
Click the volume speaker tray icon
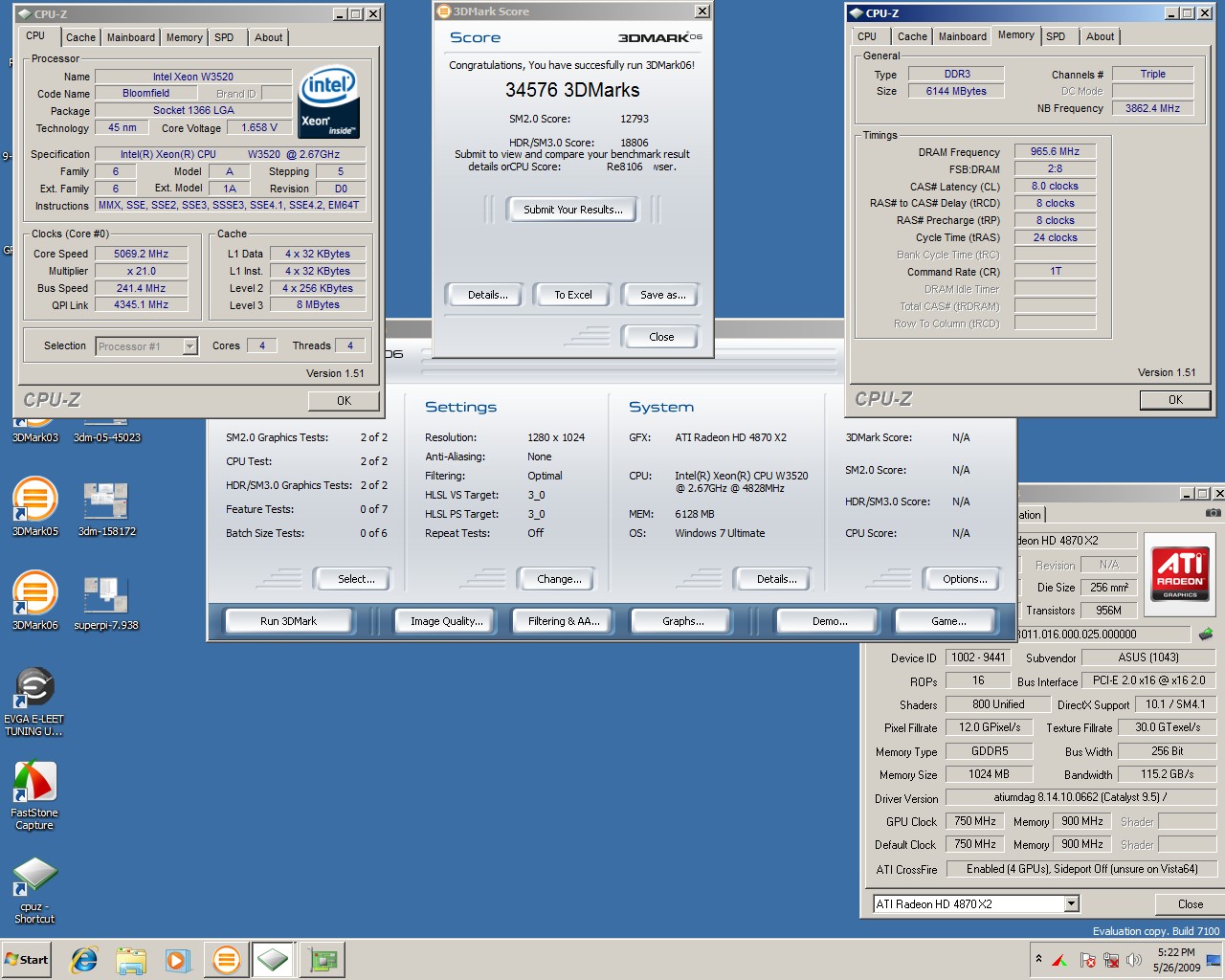(x=1134, y=960)
